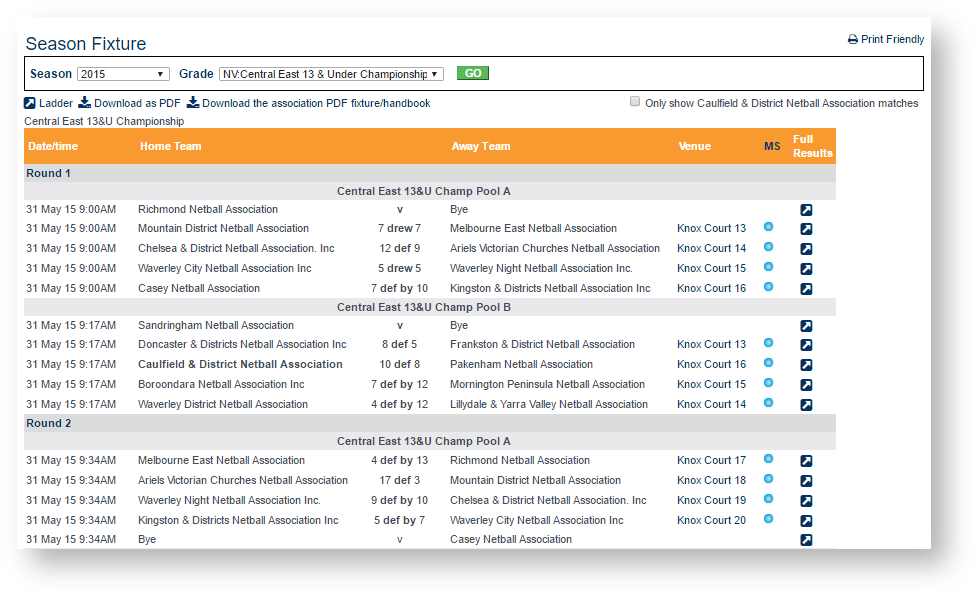Click the Season Fixture page title
The image size is (979, 597).
(86, 44)
